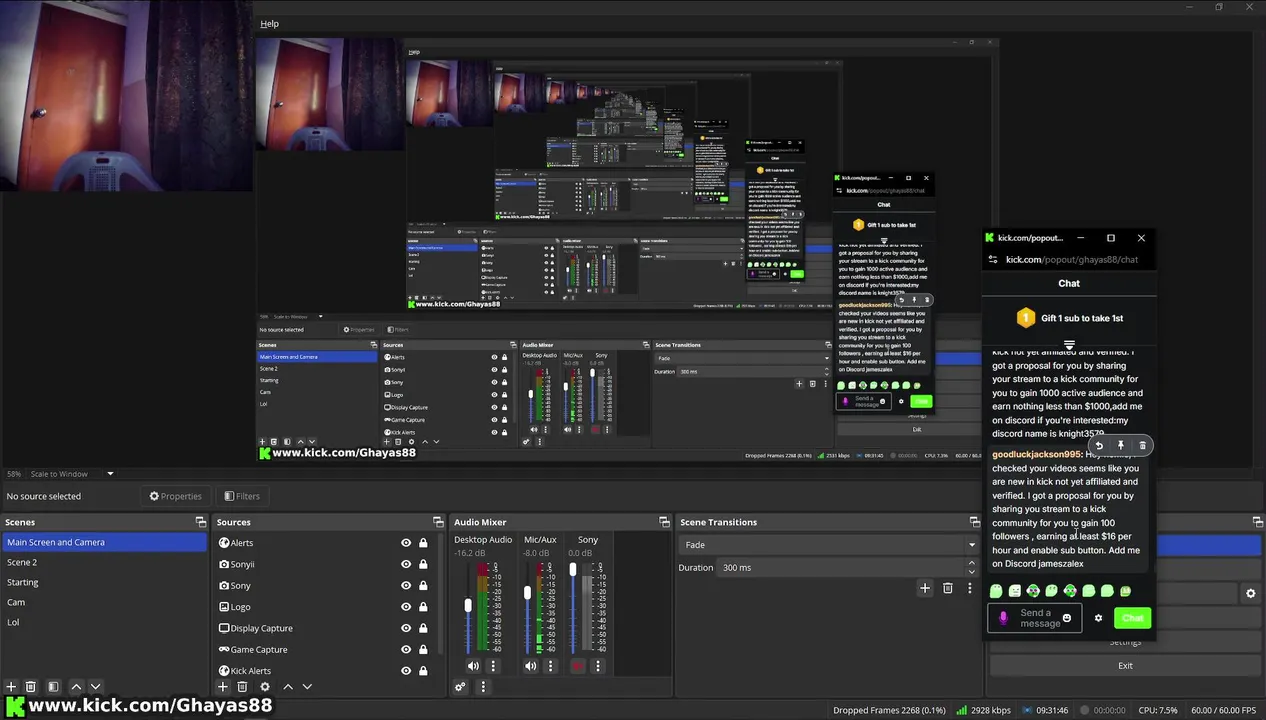Delete goodluckjackson995's chat message
The image size is (1266, 720).
point(1143,446)
